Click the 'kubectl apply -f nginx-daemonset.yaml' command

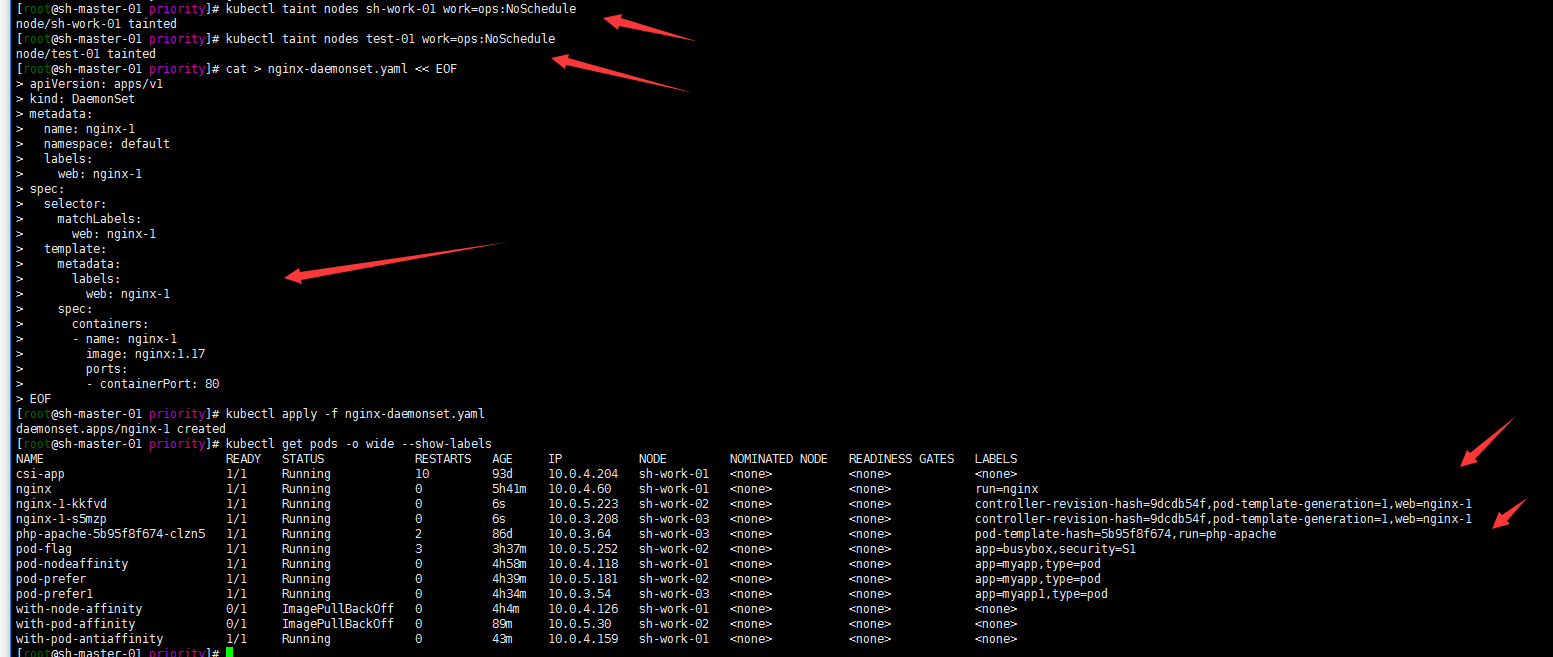(x=355, y=414)
